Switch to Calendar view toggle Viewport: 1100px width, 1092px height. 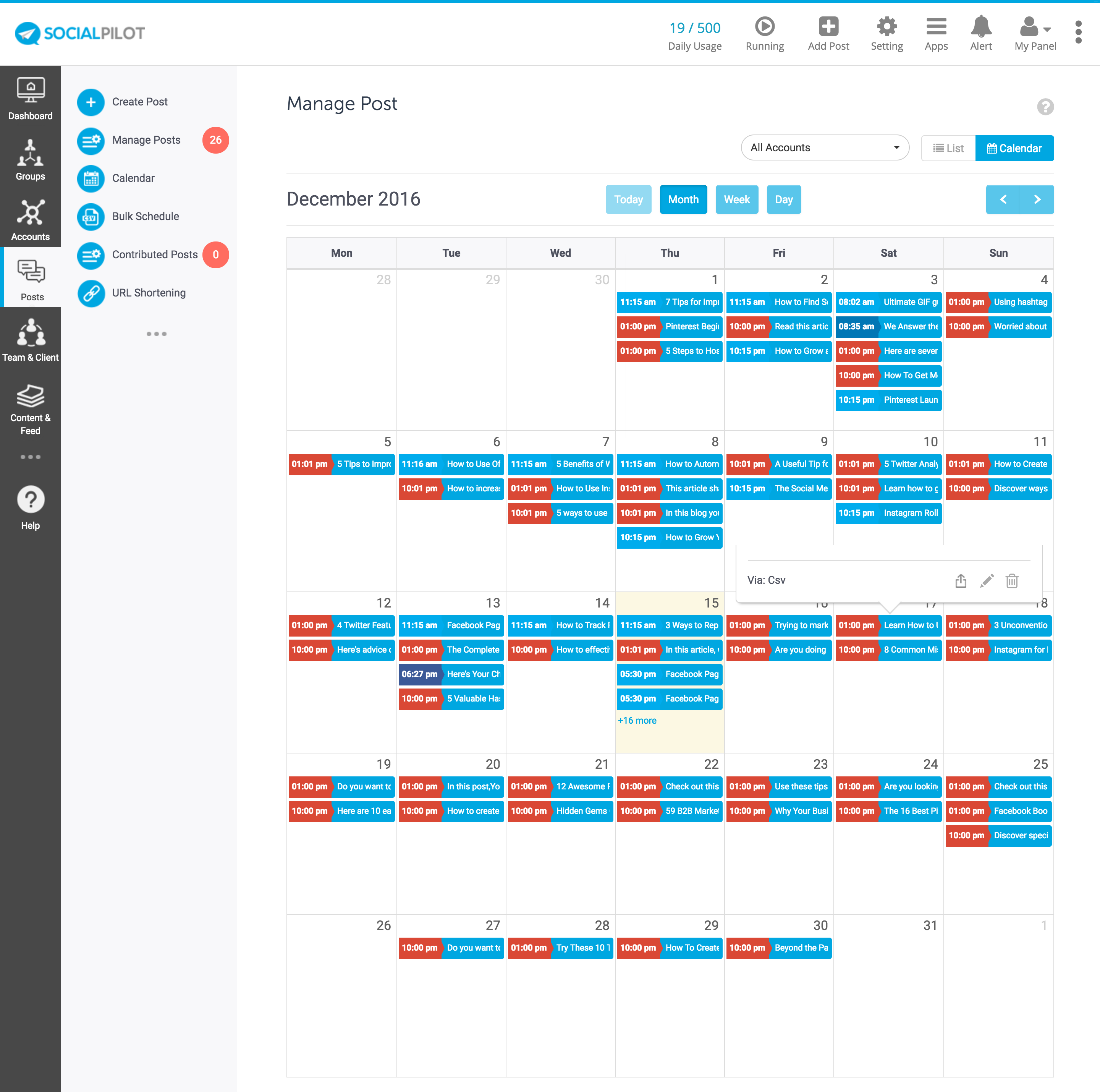click(1014, 148)
